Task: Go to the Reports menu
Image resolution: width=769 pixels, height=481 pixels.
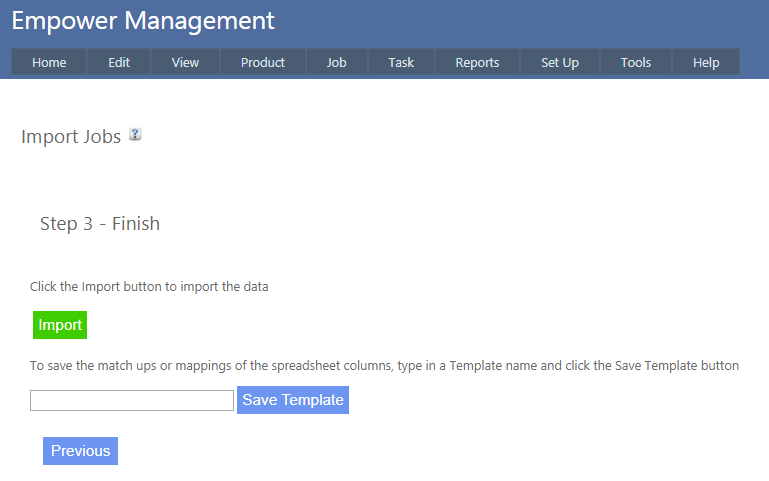Action: [x=477, y=62]
